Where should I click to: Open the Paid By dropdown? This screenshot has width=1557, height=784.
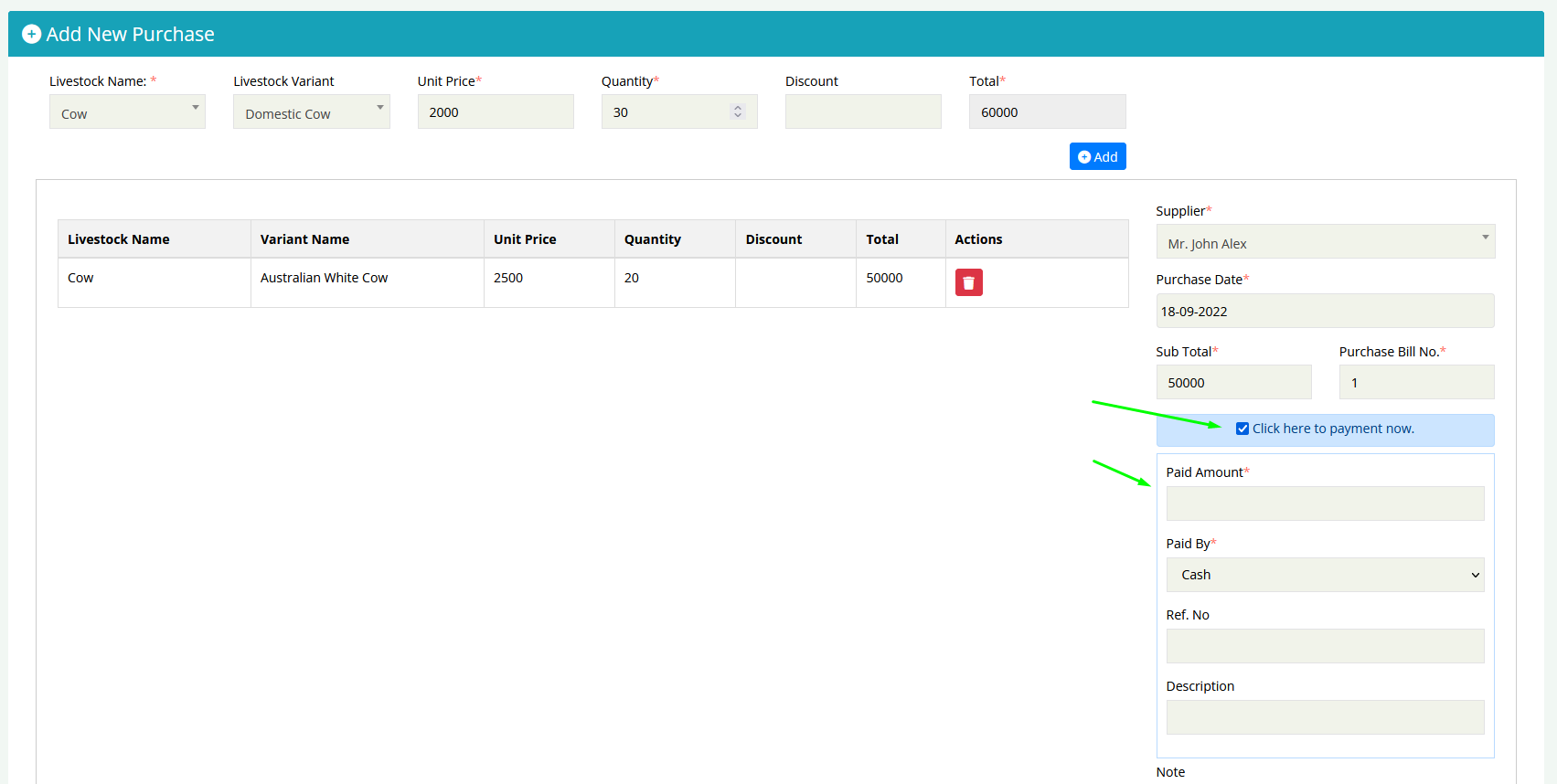1324,575
